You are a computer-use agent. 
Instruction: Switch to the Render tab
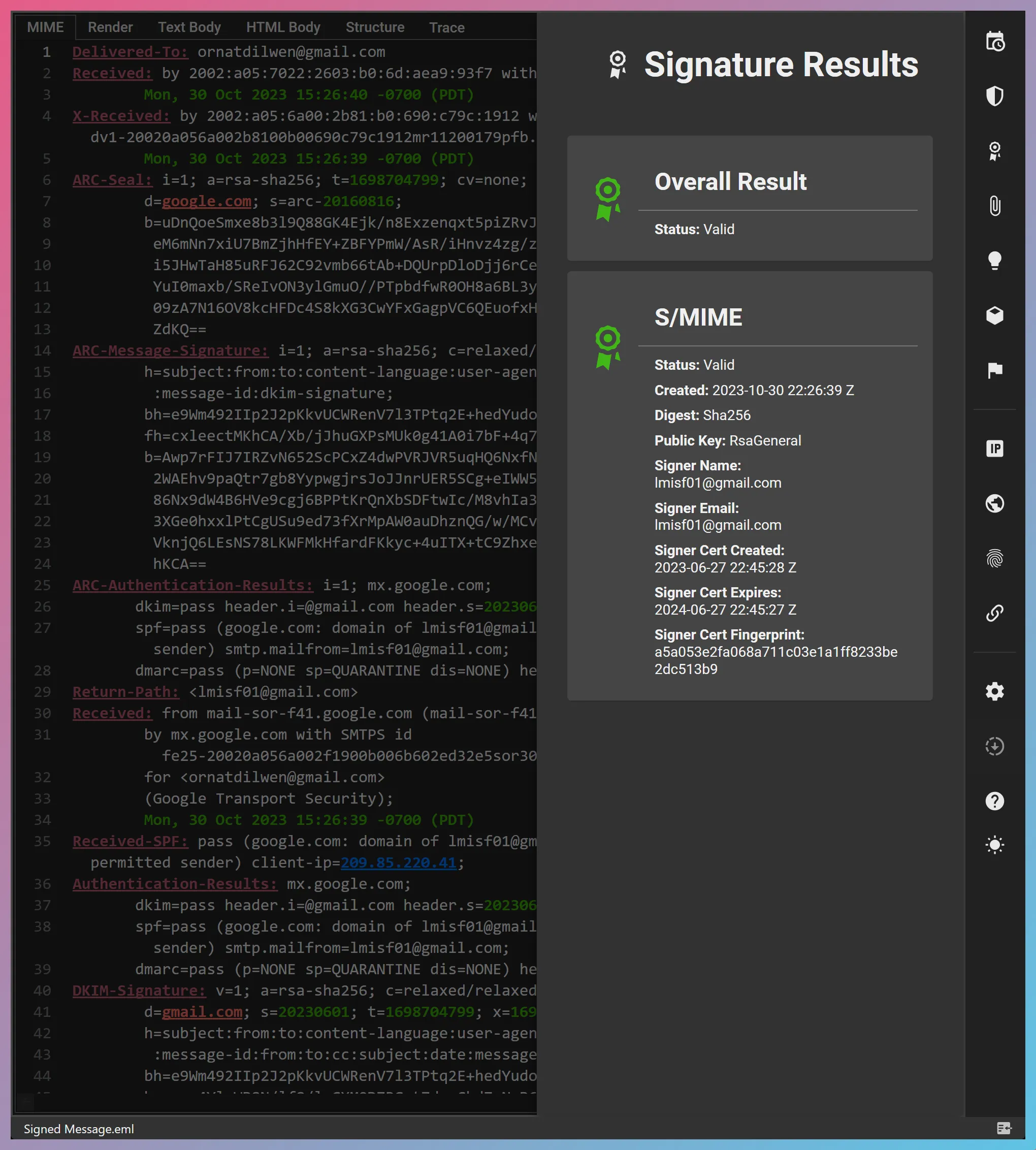pyautogui.click(x=110, y=27)
